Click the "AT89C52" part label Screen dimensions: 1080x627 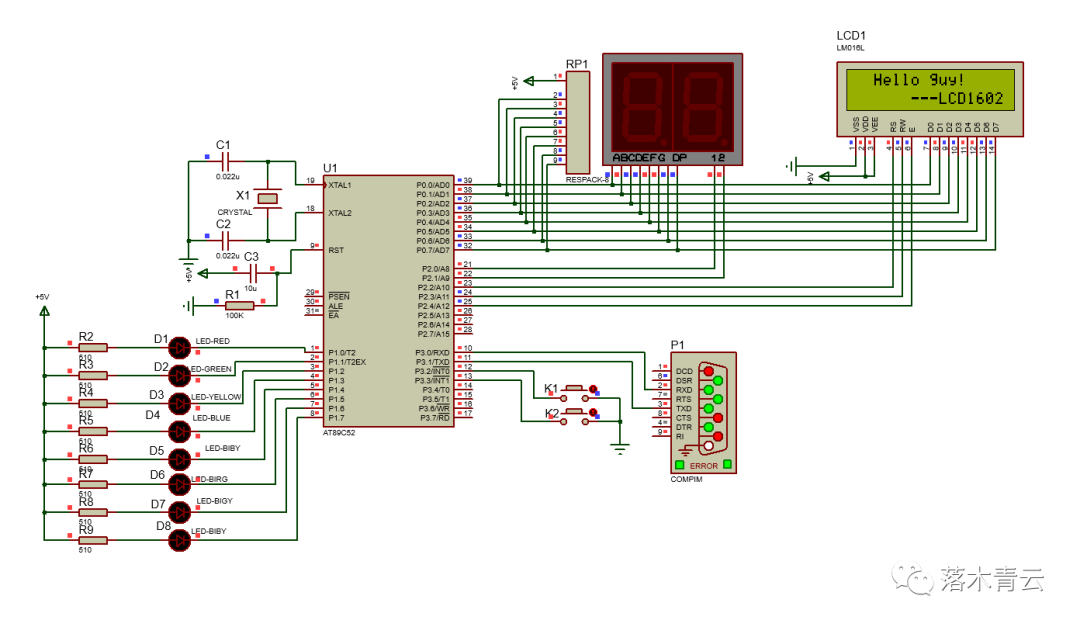pyautogui.click(x=339, y=433)
